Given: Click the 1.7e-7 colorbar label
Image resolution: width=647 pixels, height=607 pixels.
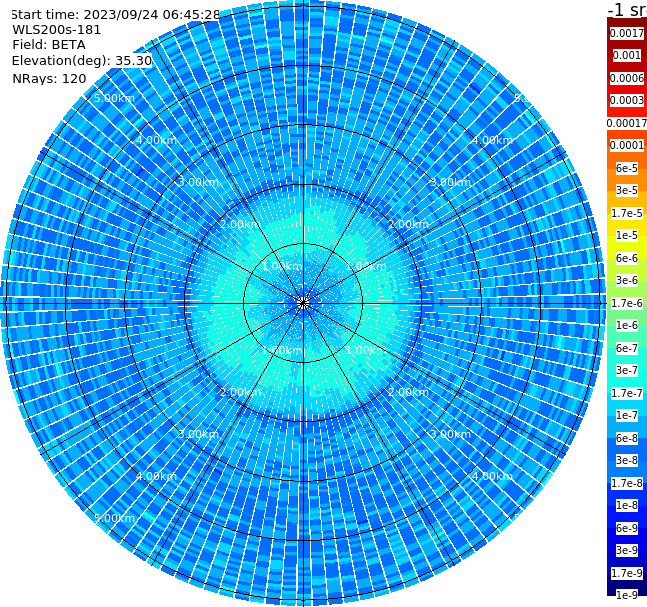Looking at the screenshot, I should point(627,393).
